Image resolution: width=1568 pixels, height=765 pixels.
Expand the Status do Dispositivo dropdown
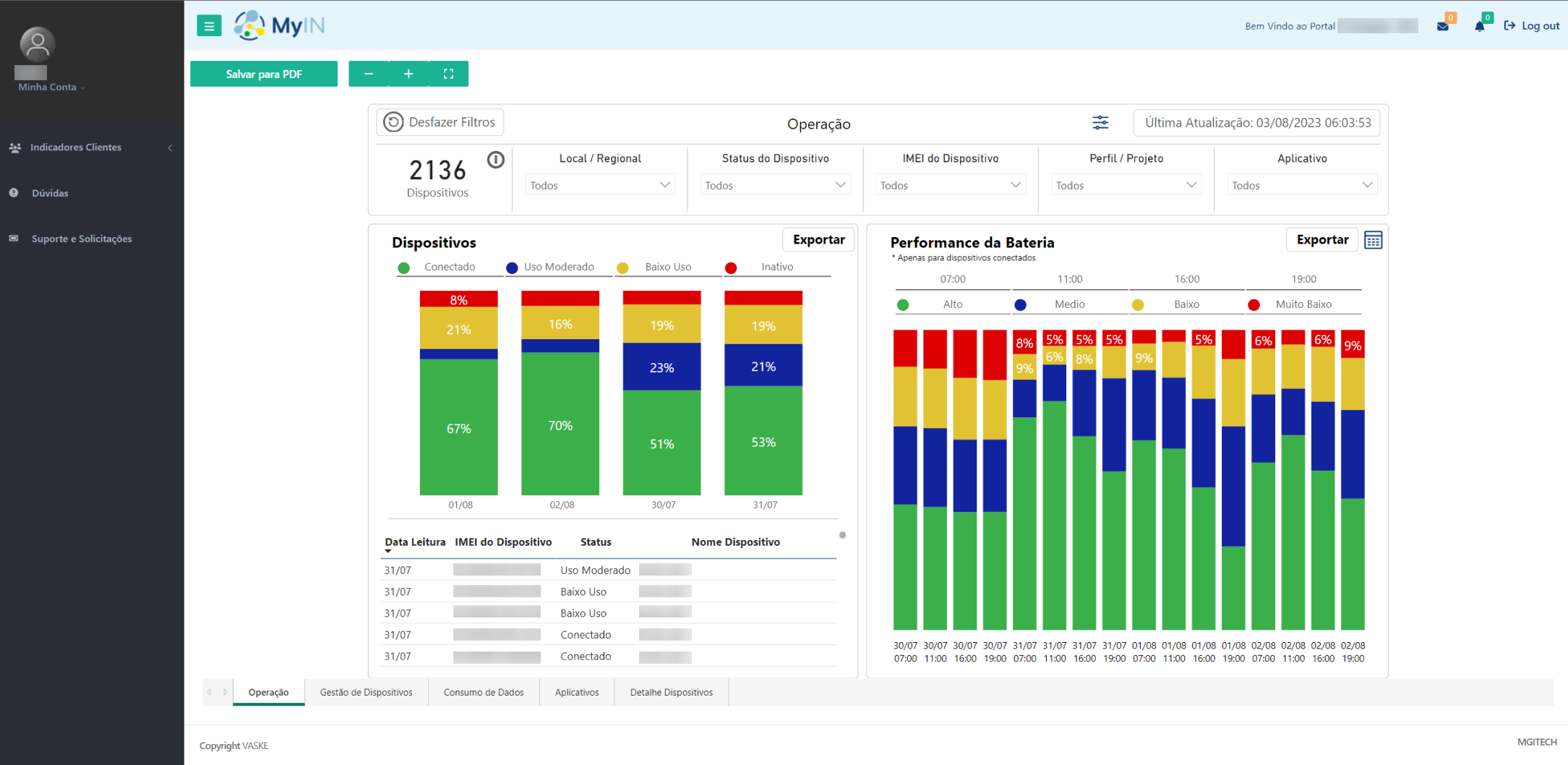pos(775,185)
